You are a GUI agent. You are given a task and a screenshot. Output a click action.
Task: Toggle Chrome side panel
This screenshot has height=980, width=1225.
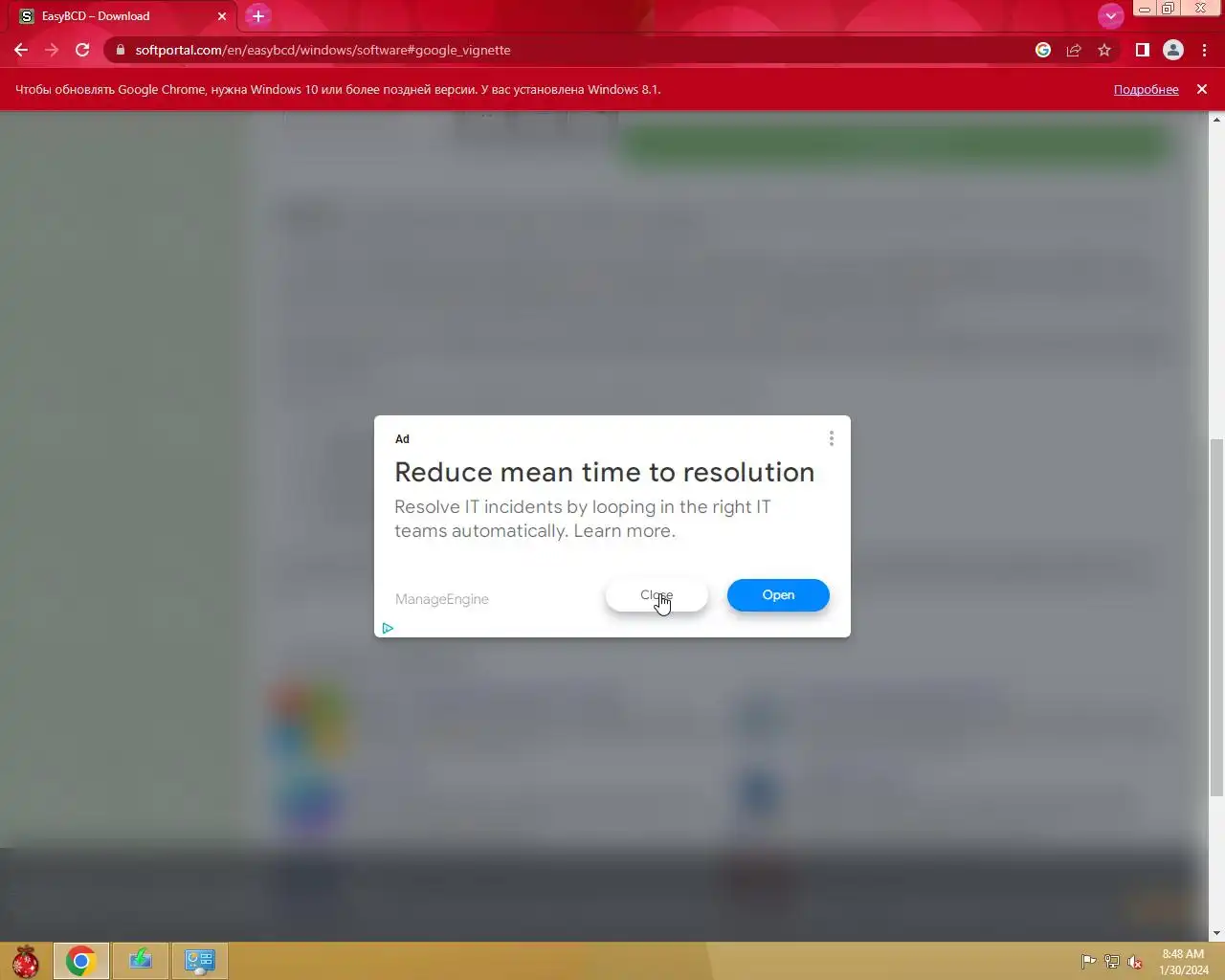click(1142, 50)
